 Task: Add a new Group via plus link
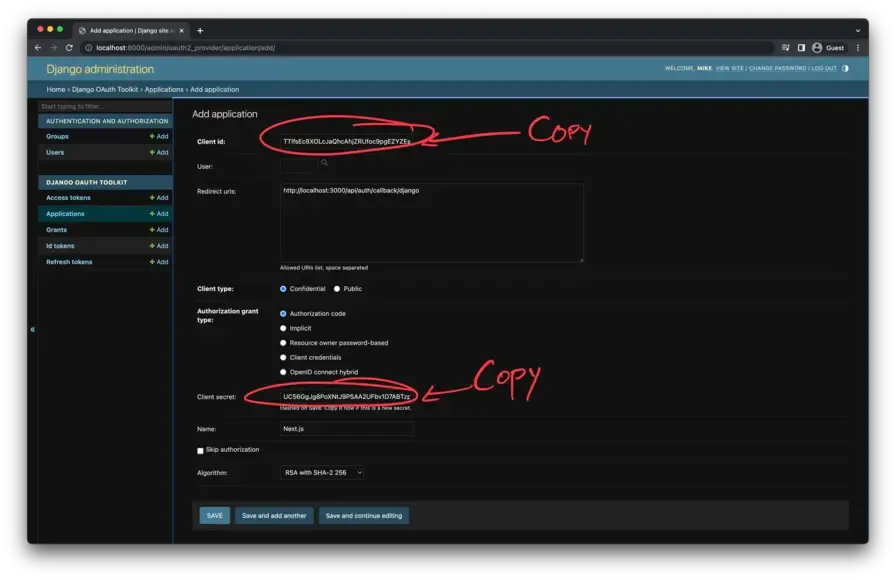pyautogui.click(x=159, y=137)
